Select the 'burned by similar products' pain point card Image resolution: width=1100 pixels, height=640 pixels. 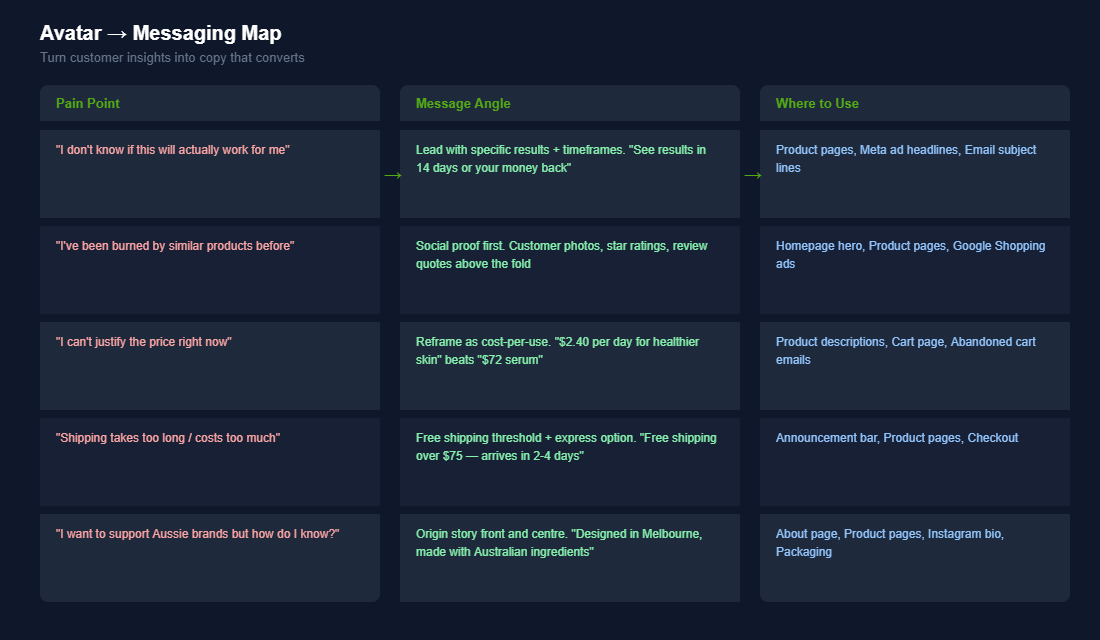coord(210,270)
